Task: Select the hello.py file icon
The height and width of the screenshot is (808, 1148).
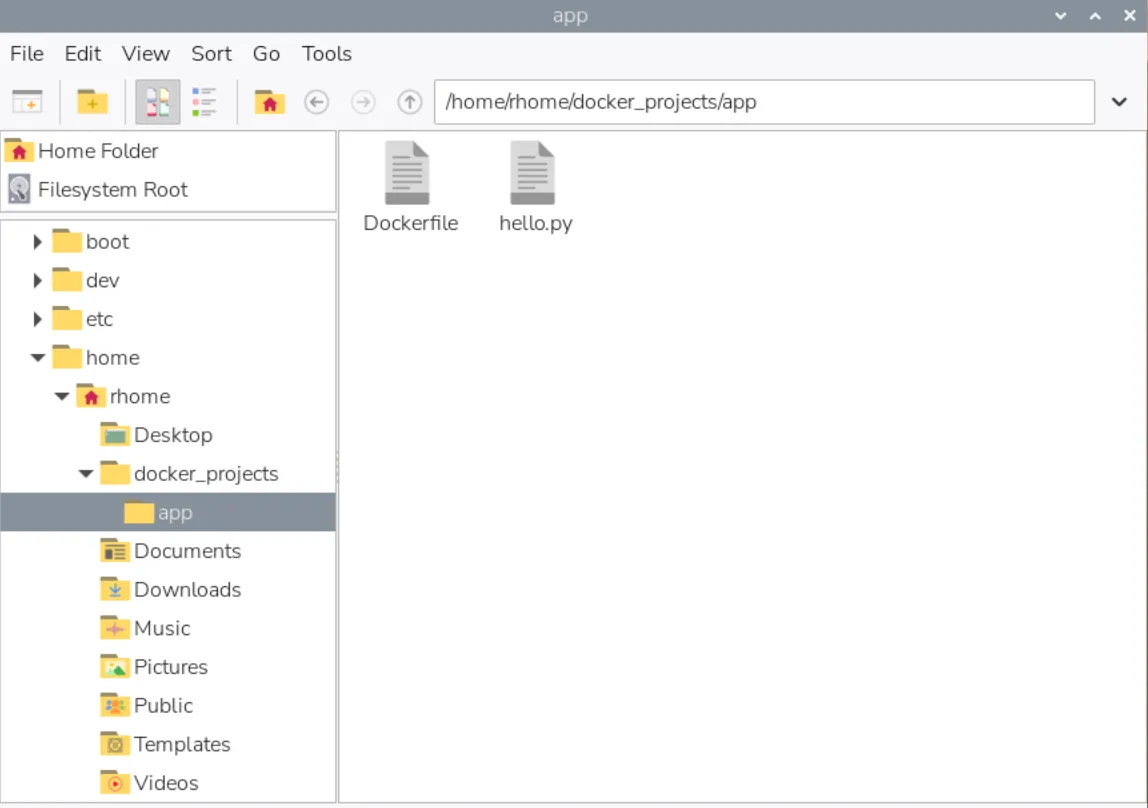Action: coord(532,173)
